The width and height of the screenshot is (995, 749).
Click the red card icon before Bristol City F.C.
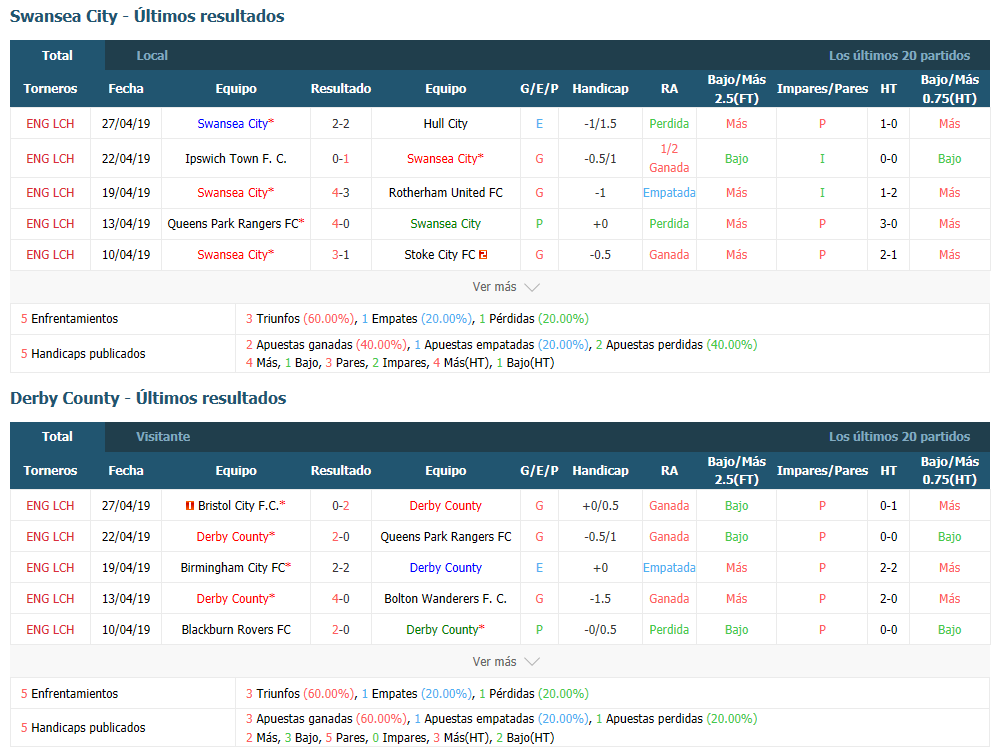[189, 506]
